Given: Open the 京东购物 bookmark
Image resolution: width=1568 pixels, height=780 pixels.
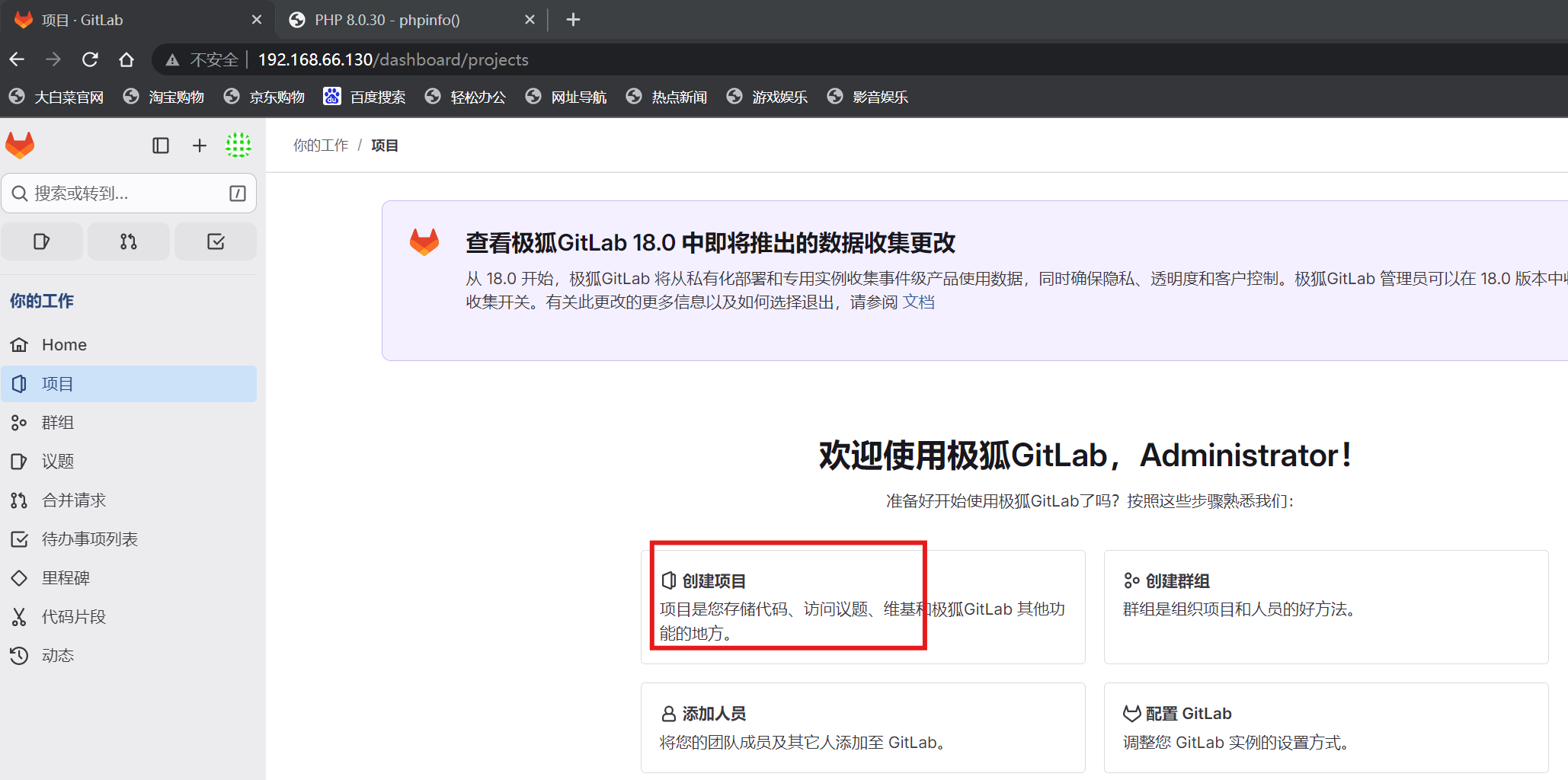Looking at the screenshot, I should pyautogui.click(x=264, y=97).
